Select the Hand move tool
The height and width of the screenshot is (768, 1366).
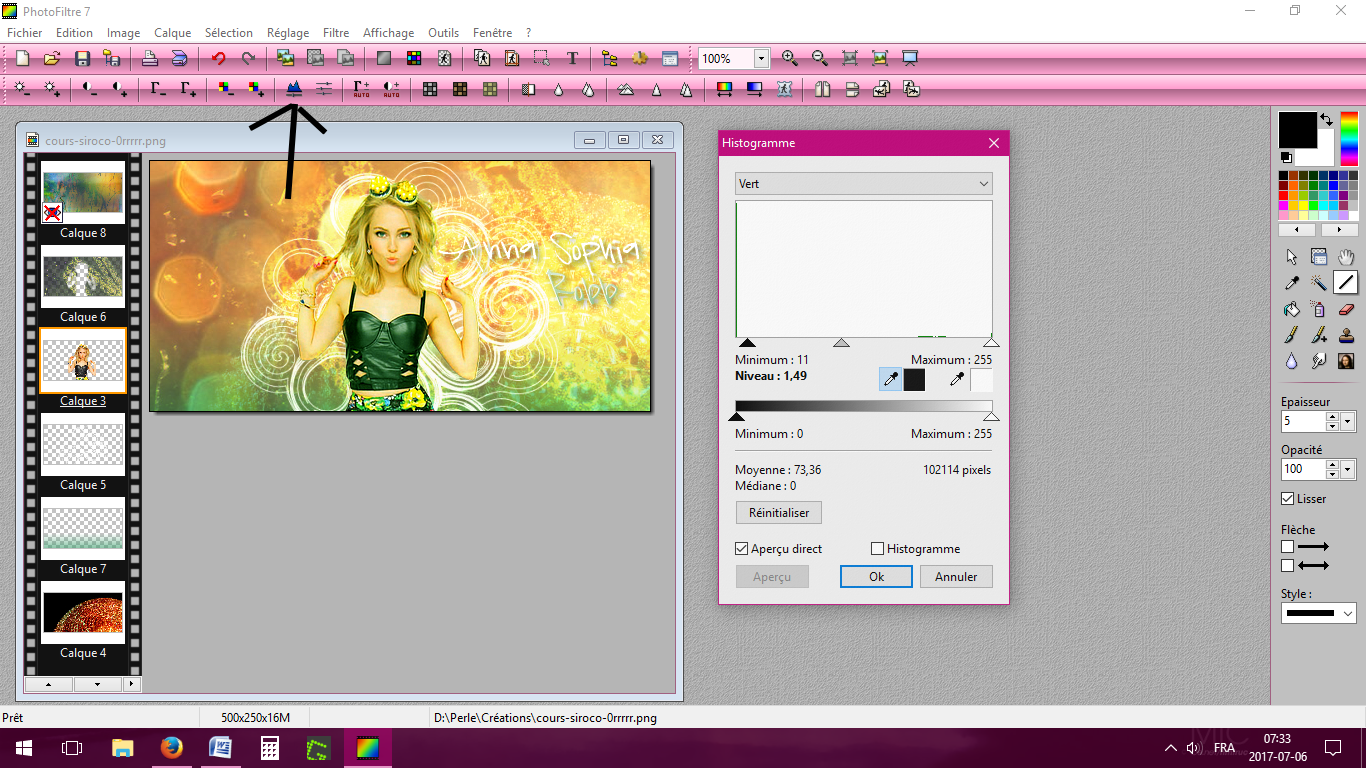click(1346, 257)
